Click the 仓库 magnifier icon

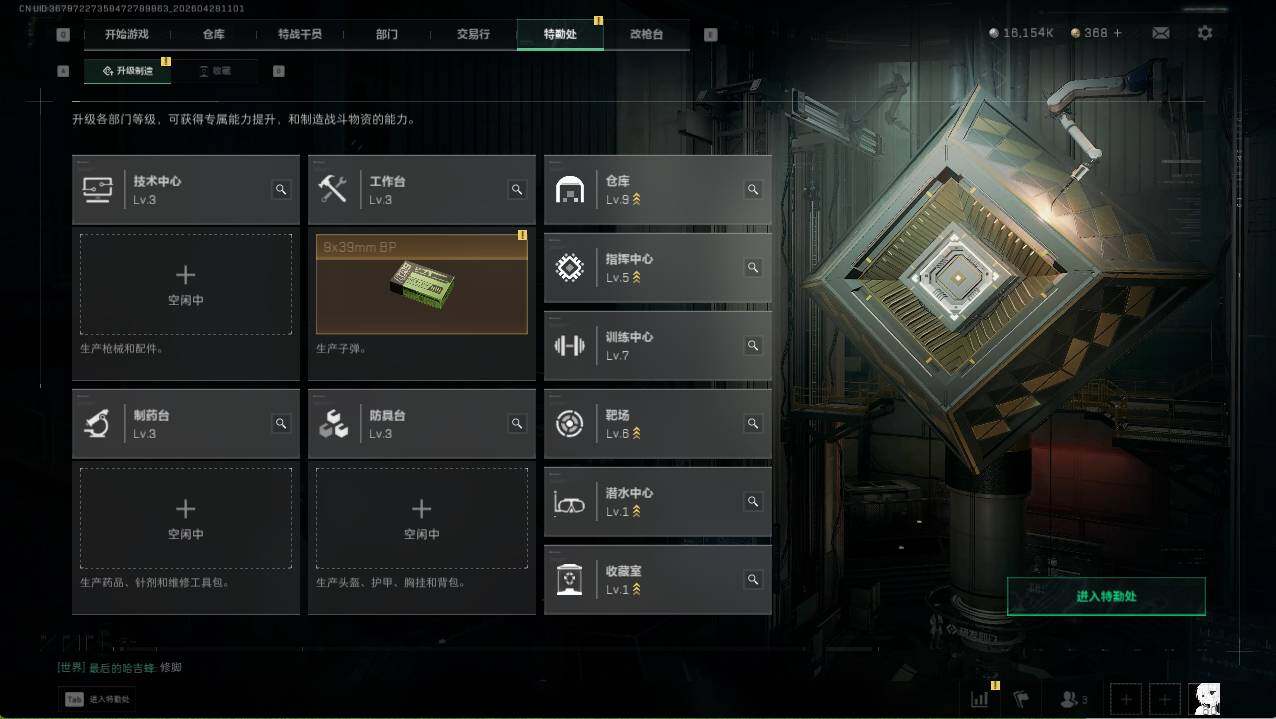pyautogui.click(x=753, y=189)
